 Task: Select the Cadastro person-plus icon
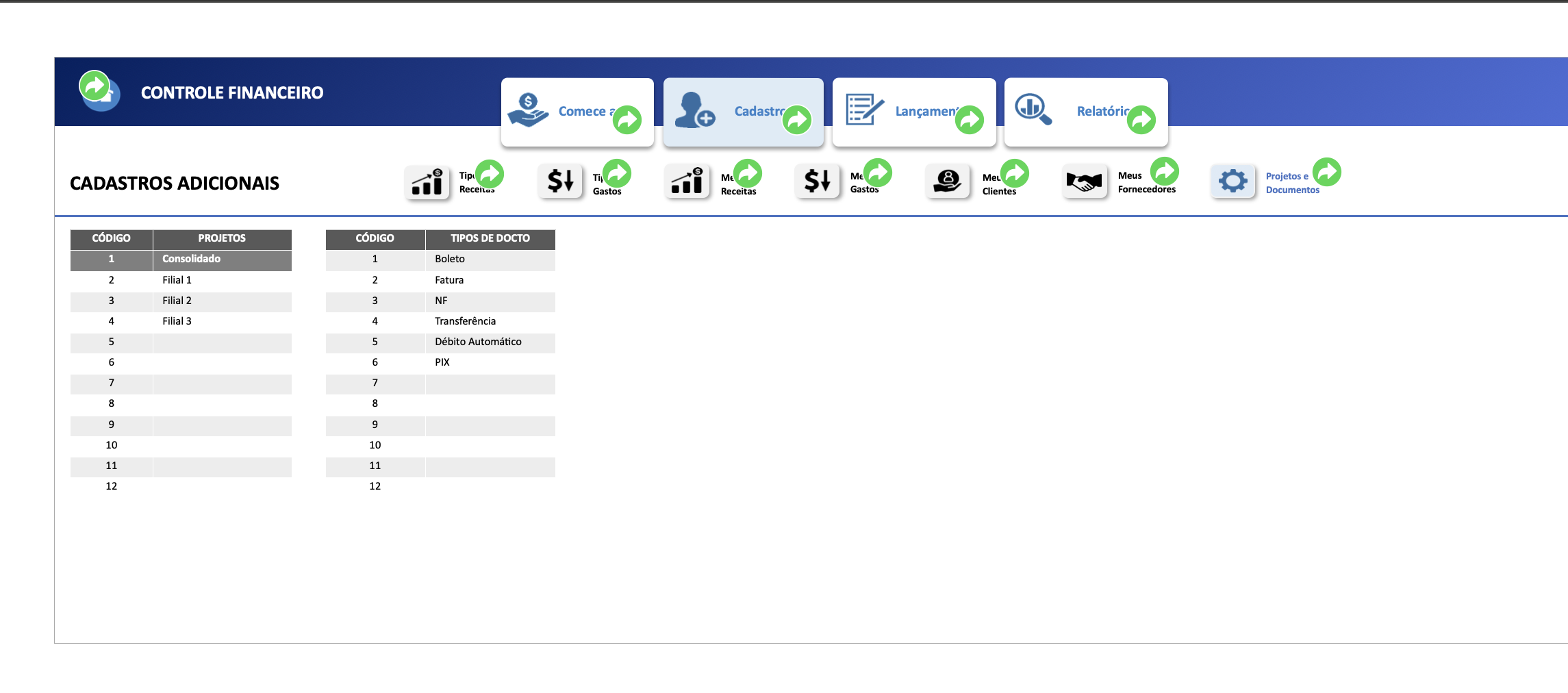(694, 110)
